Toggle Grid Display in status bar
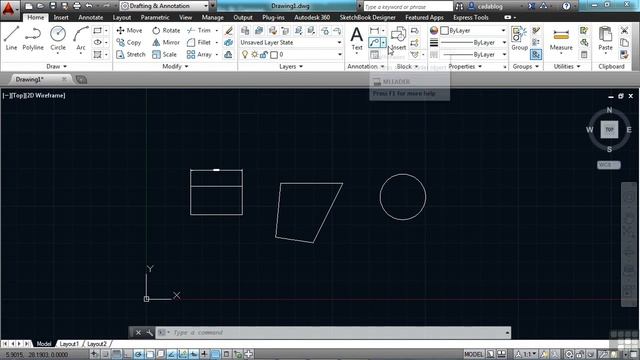The width and height of the screenshot is (640, 360). tap(117, 354)
